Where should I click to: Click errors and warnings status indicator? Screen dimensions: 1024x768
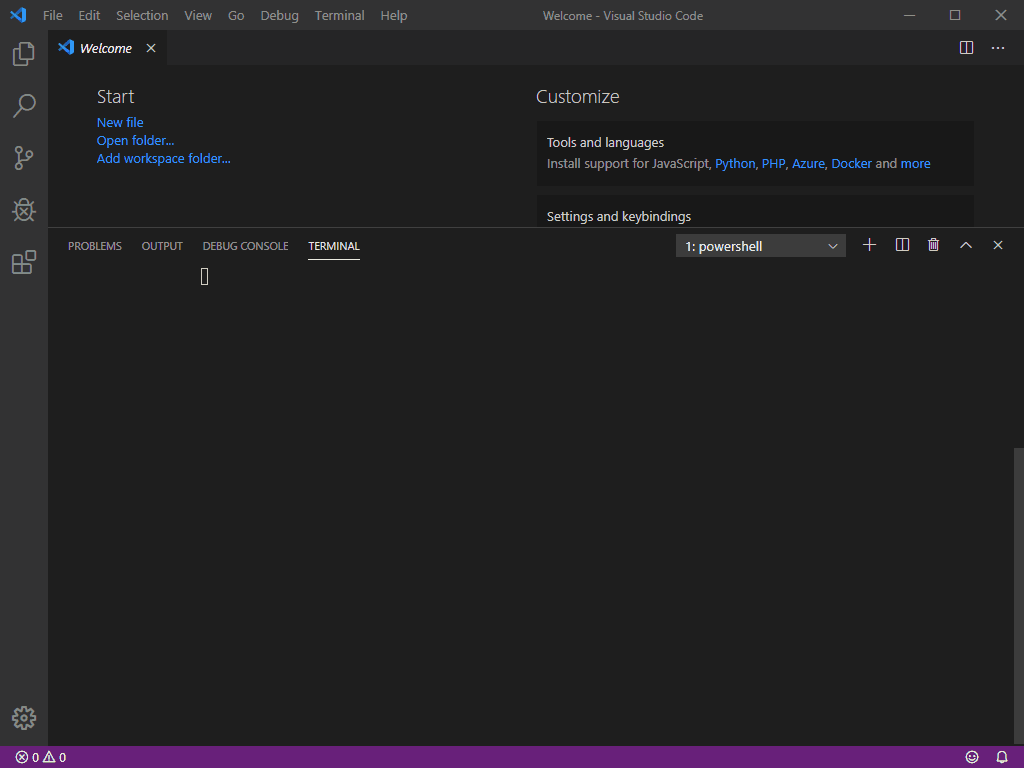[40, 757]
